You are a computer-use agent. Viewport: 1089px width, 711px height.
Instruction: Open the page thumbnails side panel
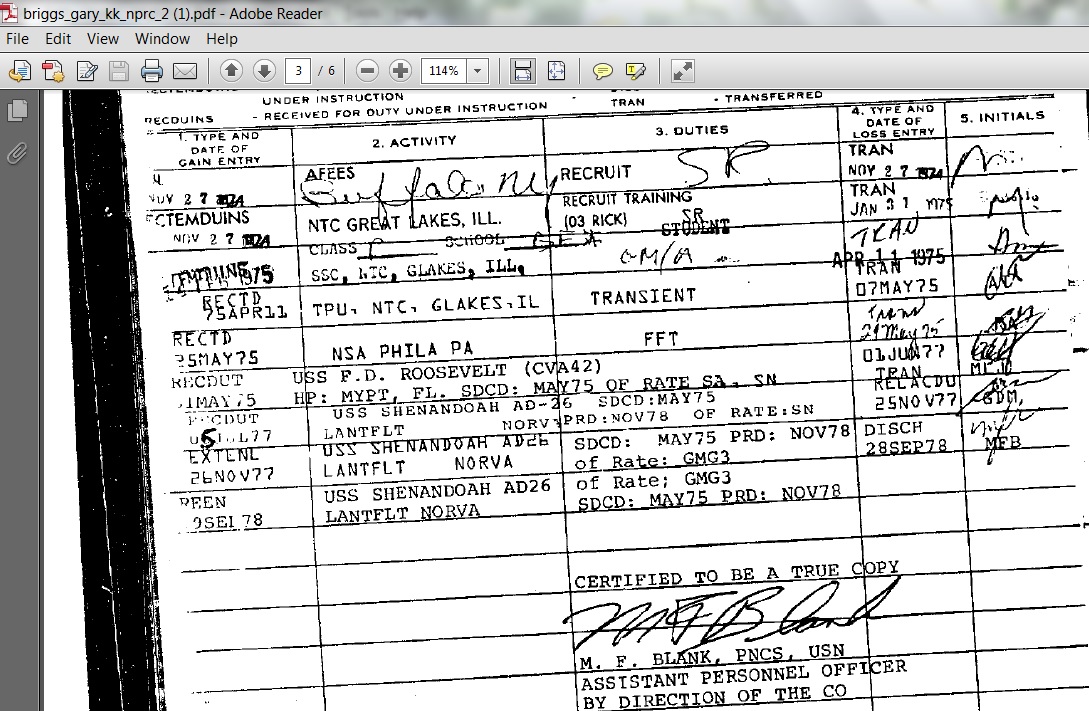(17, 110)
